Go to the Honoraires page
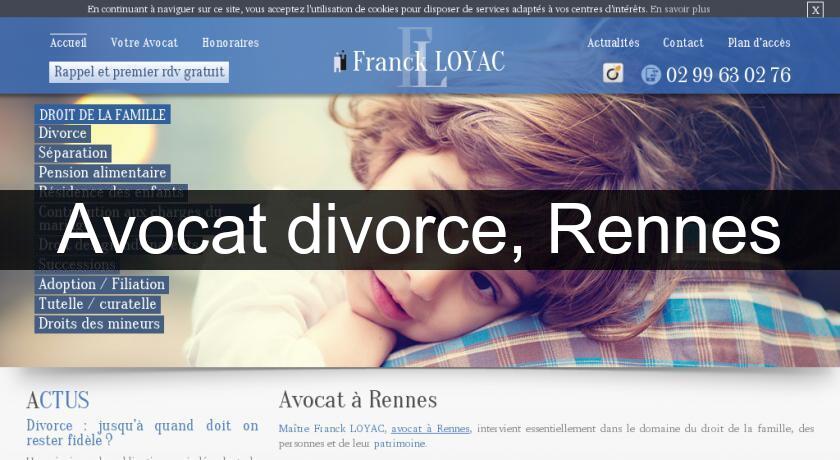The image size is (840, 460). [x=230, y=43]
